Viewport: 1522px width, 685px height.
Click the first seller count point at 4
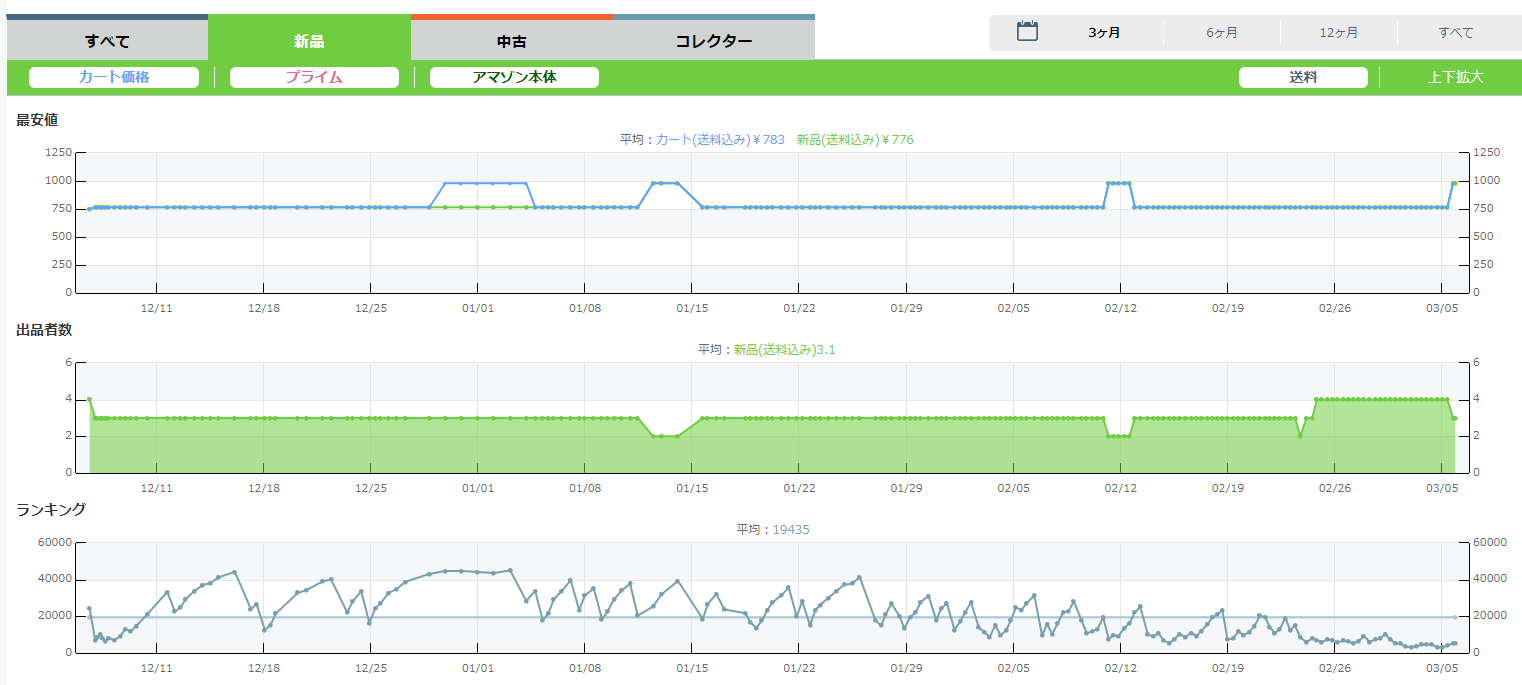pos(89,399)
